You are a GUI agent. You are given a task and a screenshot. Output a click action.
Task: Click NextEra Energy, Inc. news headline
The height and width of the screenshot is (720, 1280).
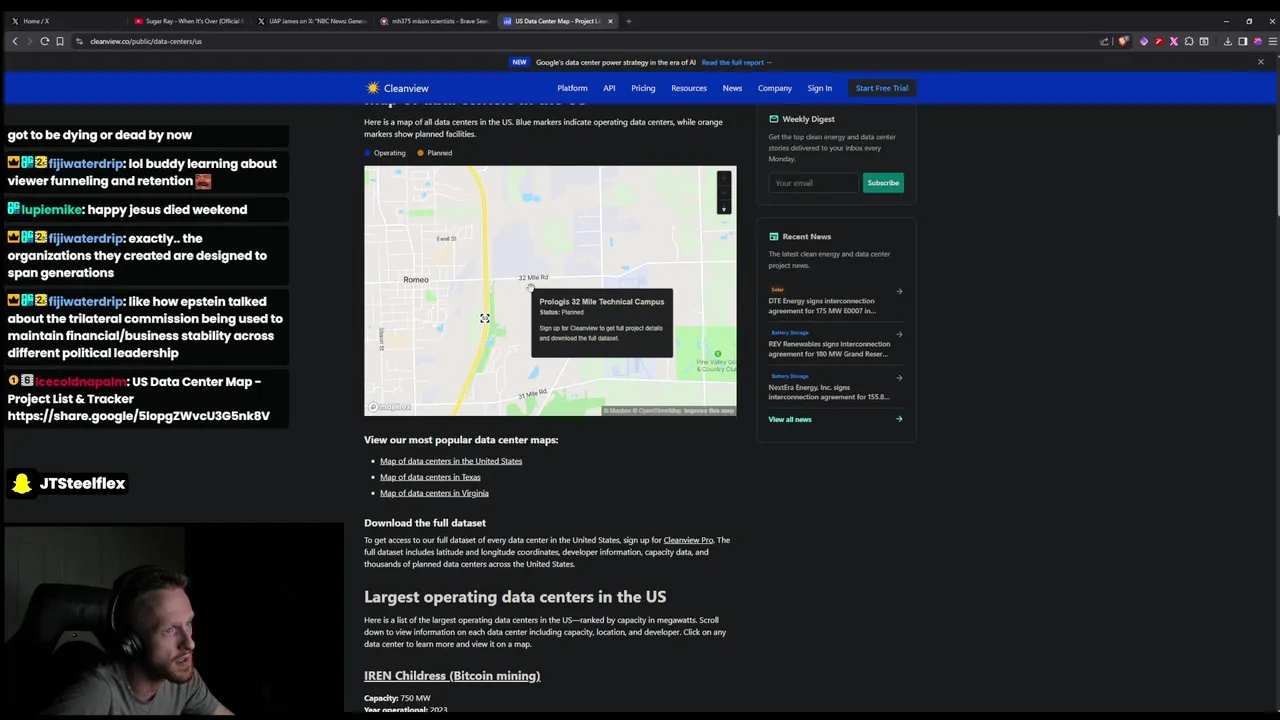tap(829, 392)
